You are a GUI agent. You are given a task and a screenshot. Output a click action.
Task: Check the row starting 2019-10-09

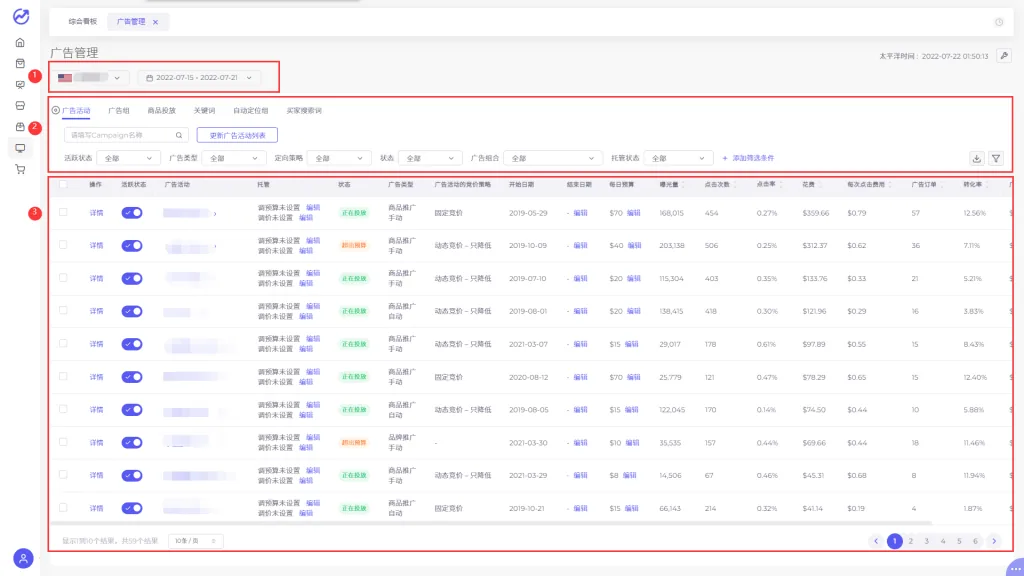coord(63,245)
